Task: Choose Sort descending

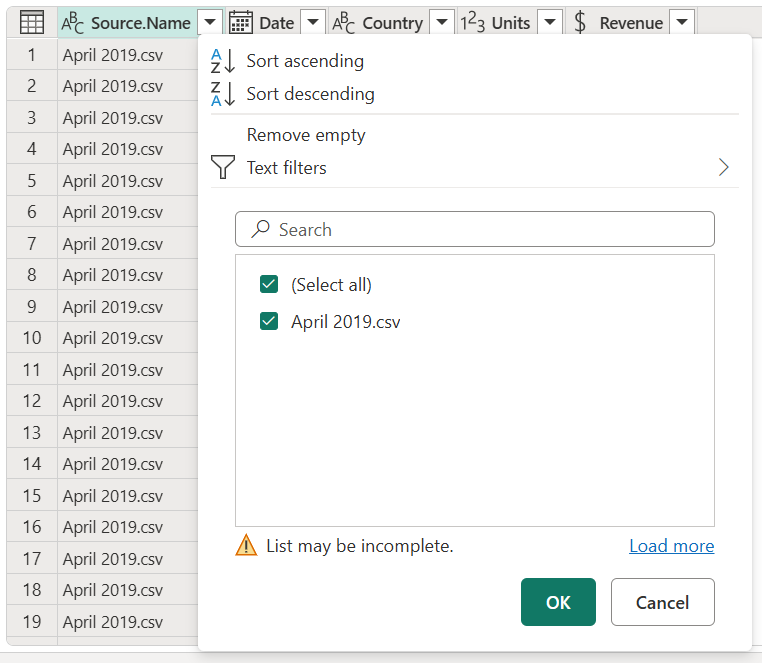Action: (310, 94)
